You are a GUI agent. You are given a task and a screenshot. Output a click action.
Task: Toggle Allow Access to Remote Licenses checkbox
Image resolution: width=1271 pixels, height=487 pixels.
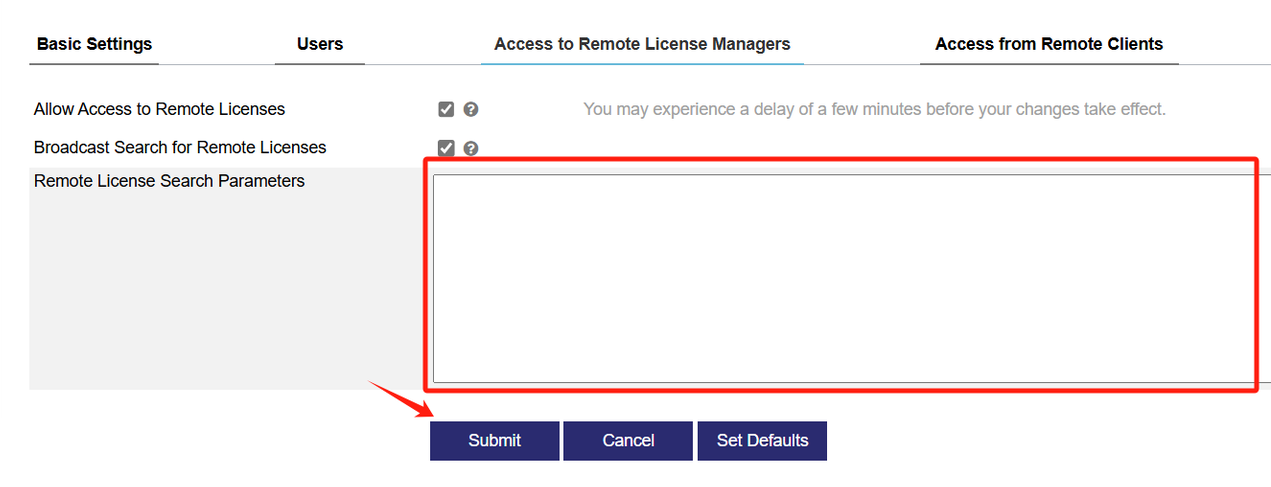click(x=446, y=110)
